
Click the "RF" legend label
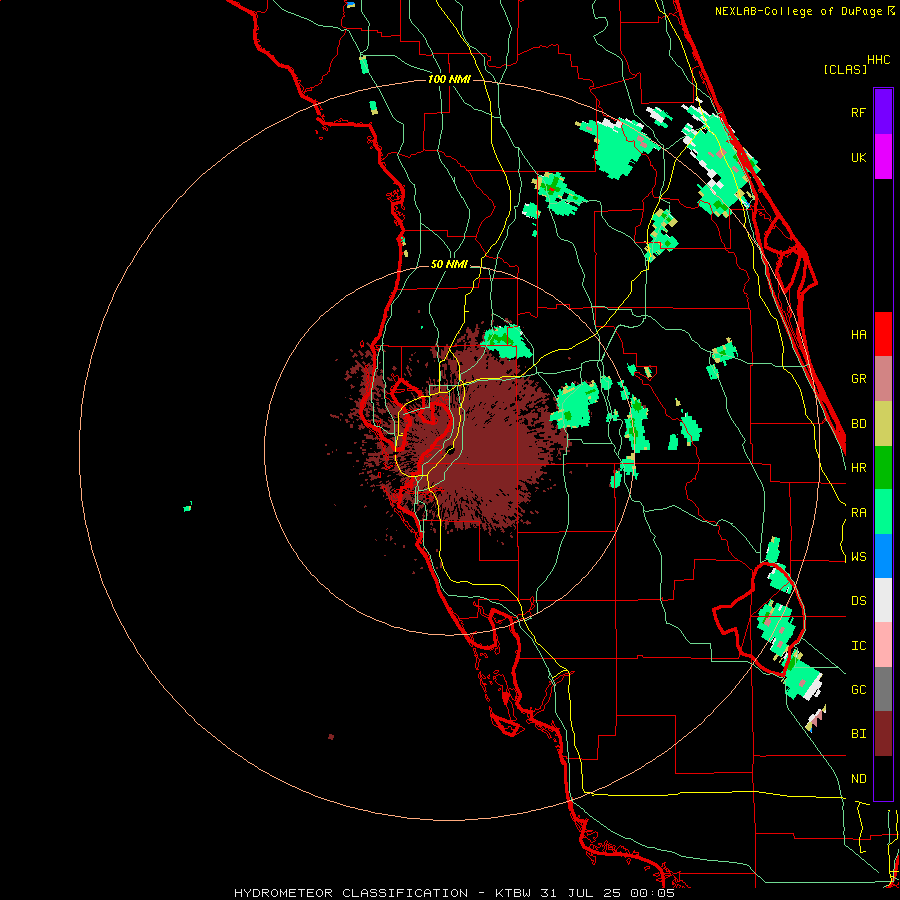pyautogui.click(x=858, y=112)
